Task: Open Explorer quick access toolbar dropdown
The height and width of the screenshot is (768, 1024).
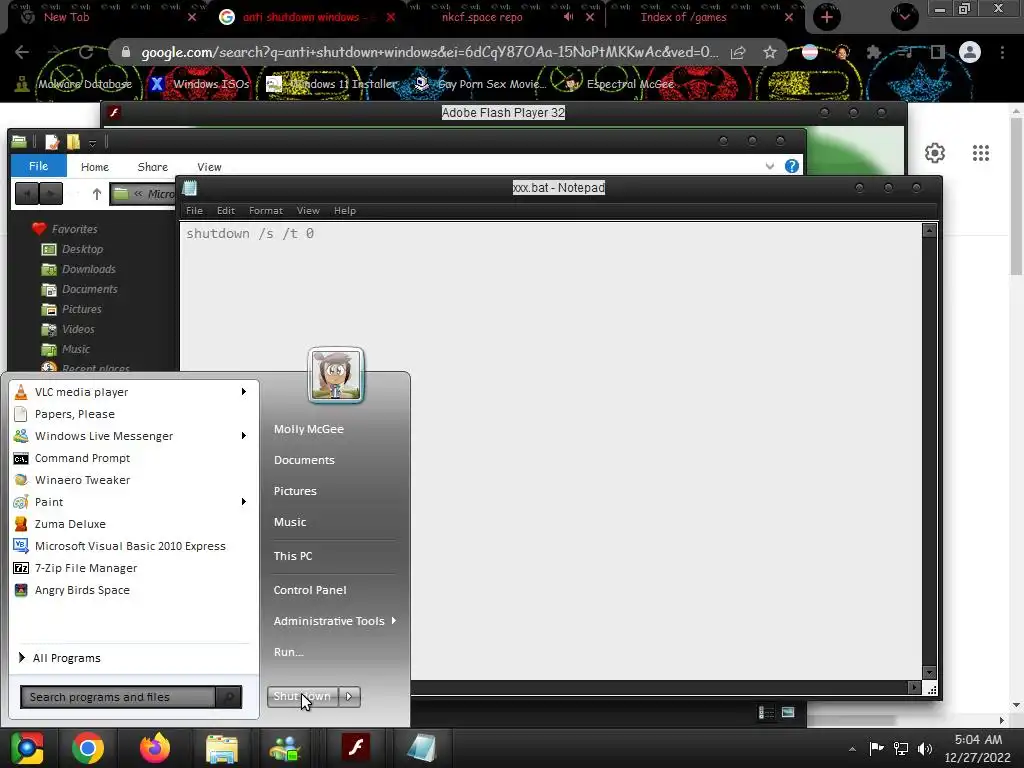Action: tap(93, 142)
